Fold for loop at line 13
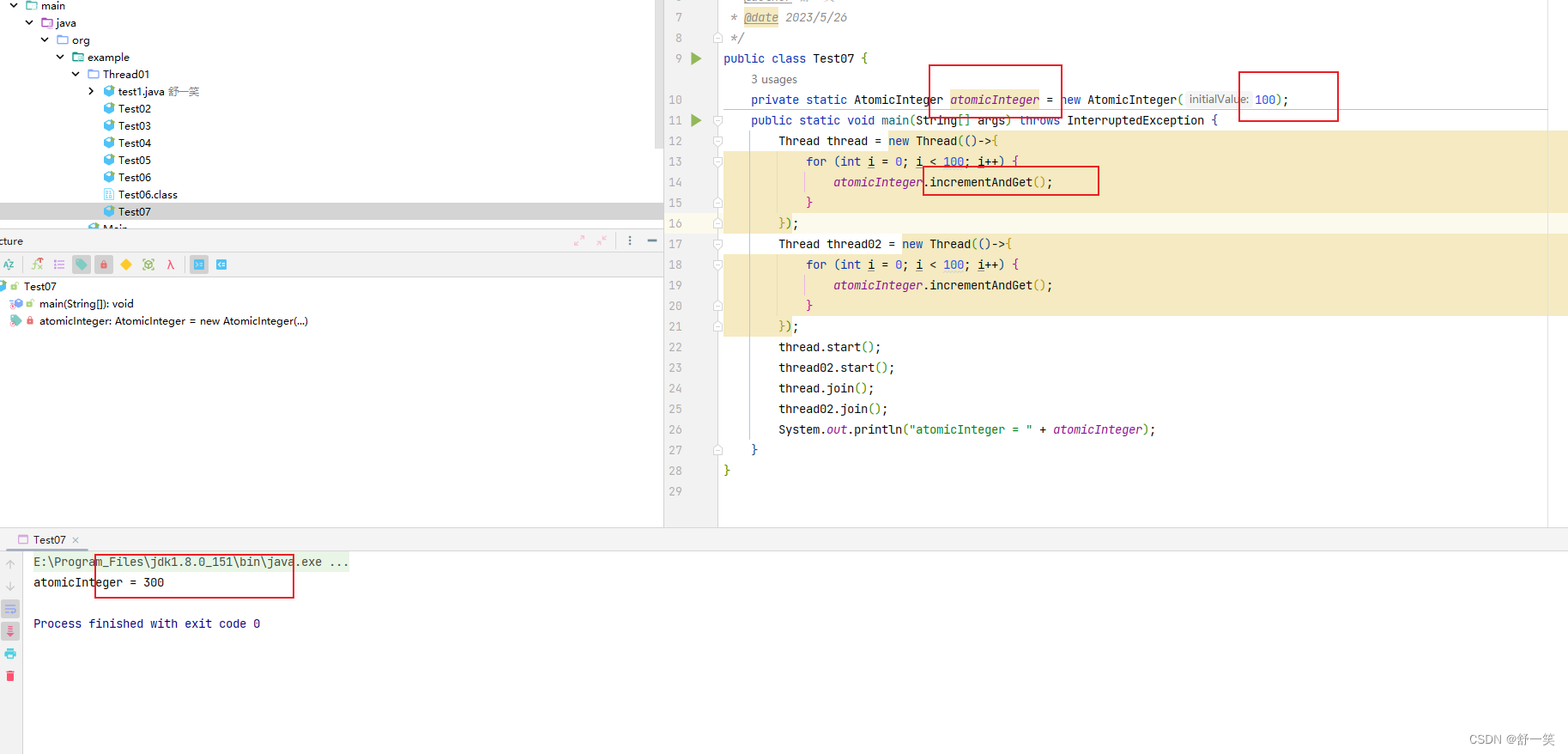Image resolution: width=1568 pixels, height=754 pixels. pos(717,161)
